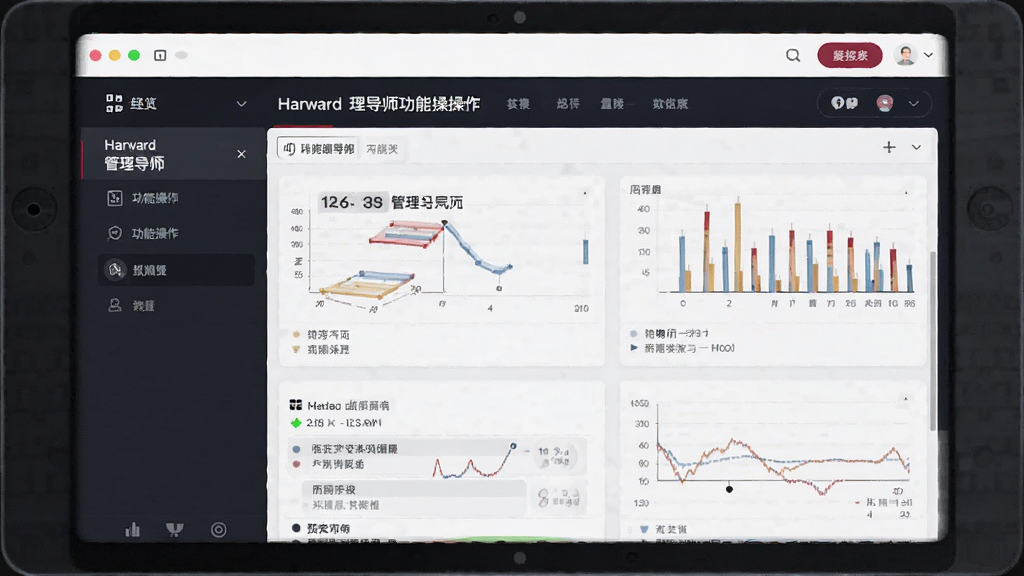Open options dot on bottom-right line chart card
Viewport: 1024px width, 576px height.
click(x=905, y=398)
